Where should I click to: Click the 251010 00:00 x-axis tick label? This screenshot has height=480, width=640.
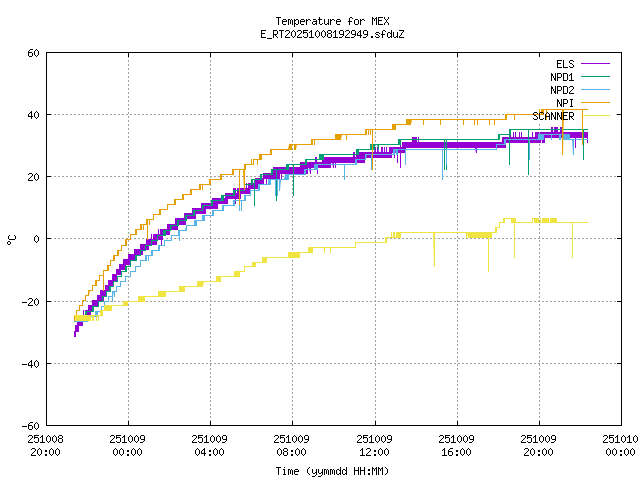click(x=621, y=445)
